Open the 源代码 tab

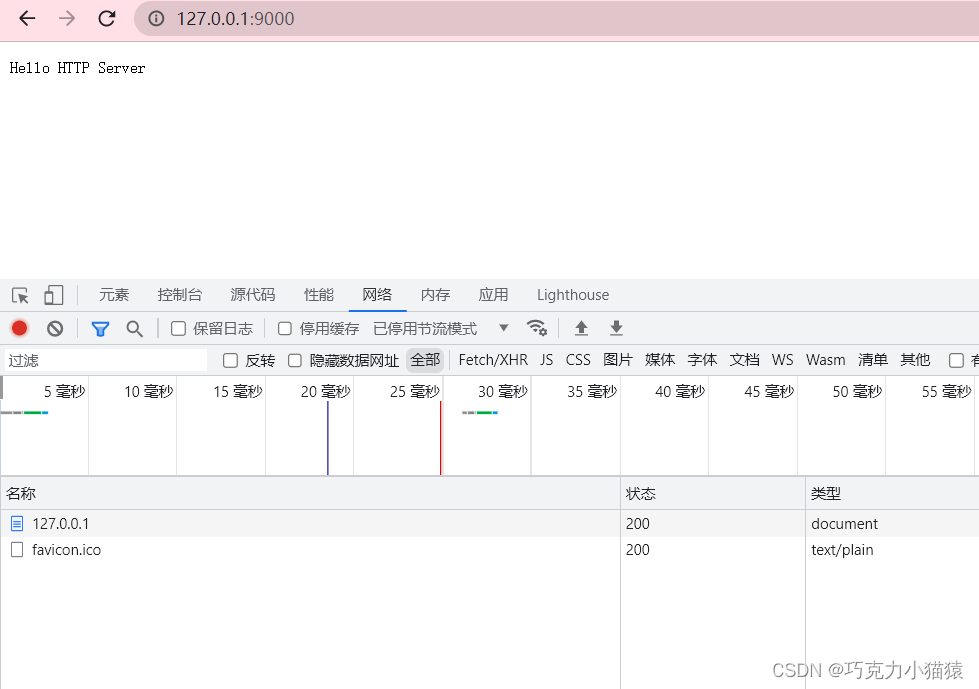pyautogui.click(x=253, y=295)
